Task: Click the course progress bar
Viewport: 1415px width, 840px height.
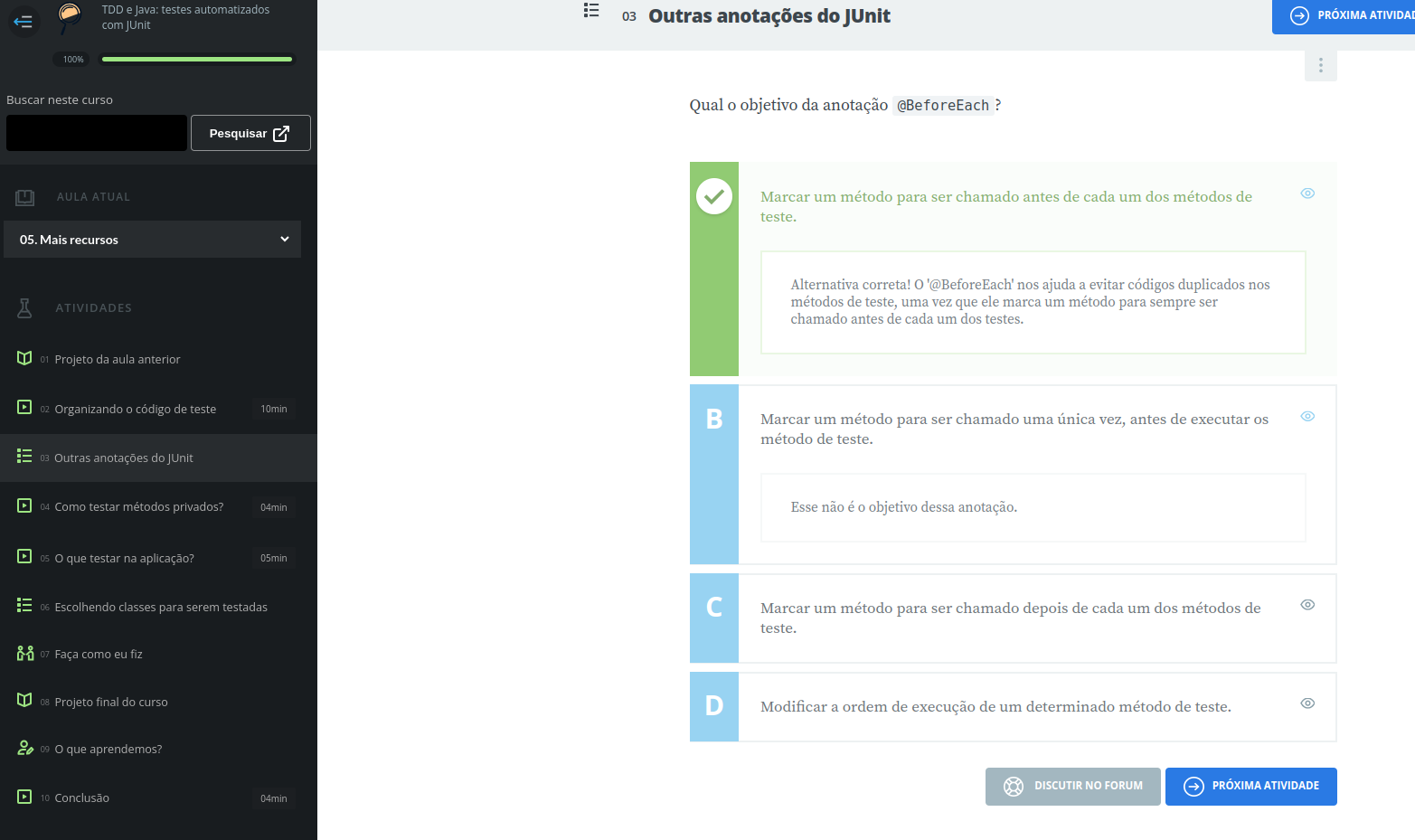Action: click(197, 60)
